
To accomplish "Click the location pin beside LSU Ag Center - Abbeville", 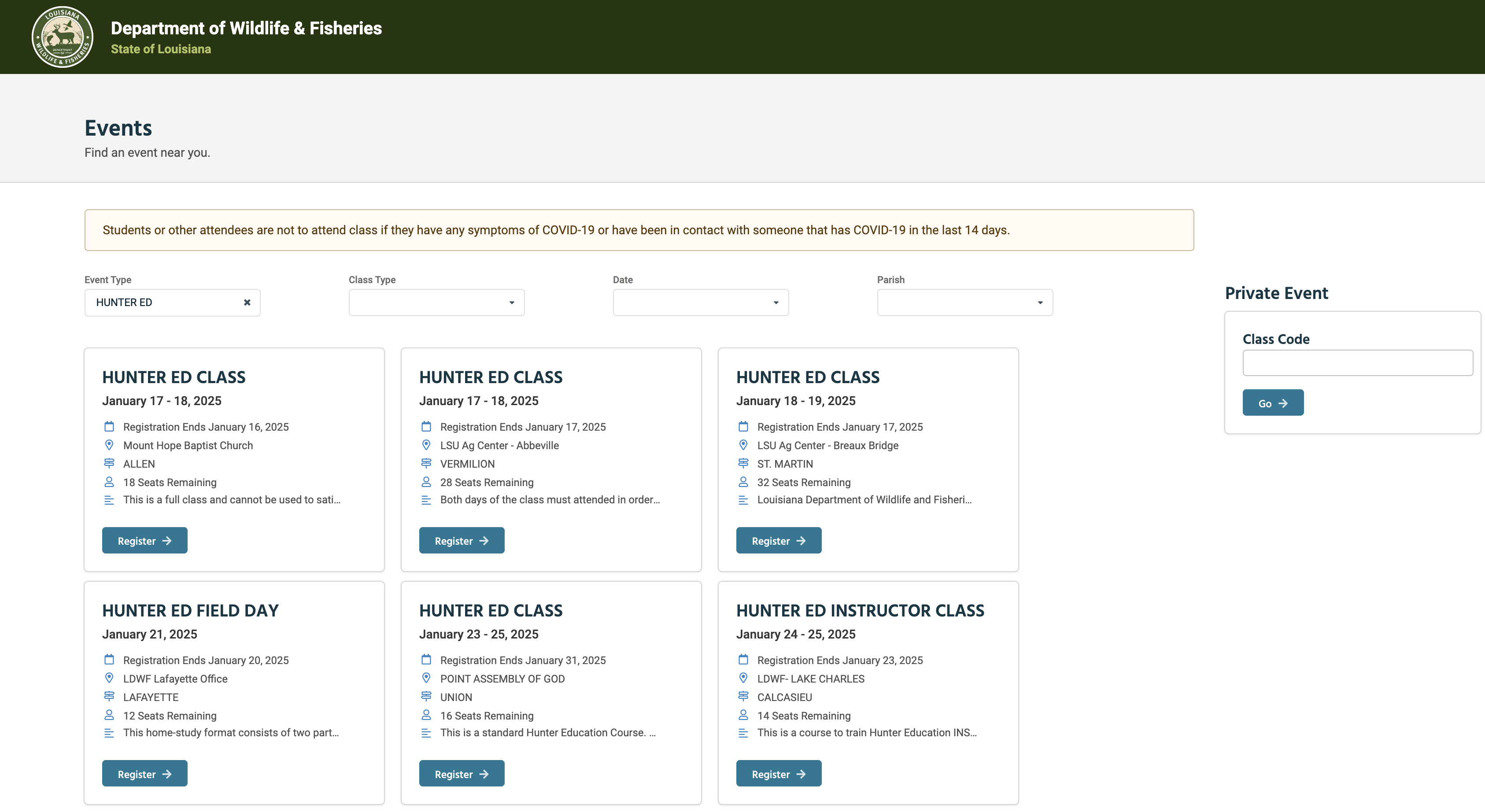I will 426,446.
